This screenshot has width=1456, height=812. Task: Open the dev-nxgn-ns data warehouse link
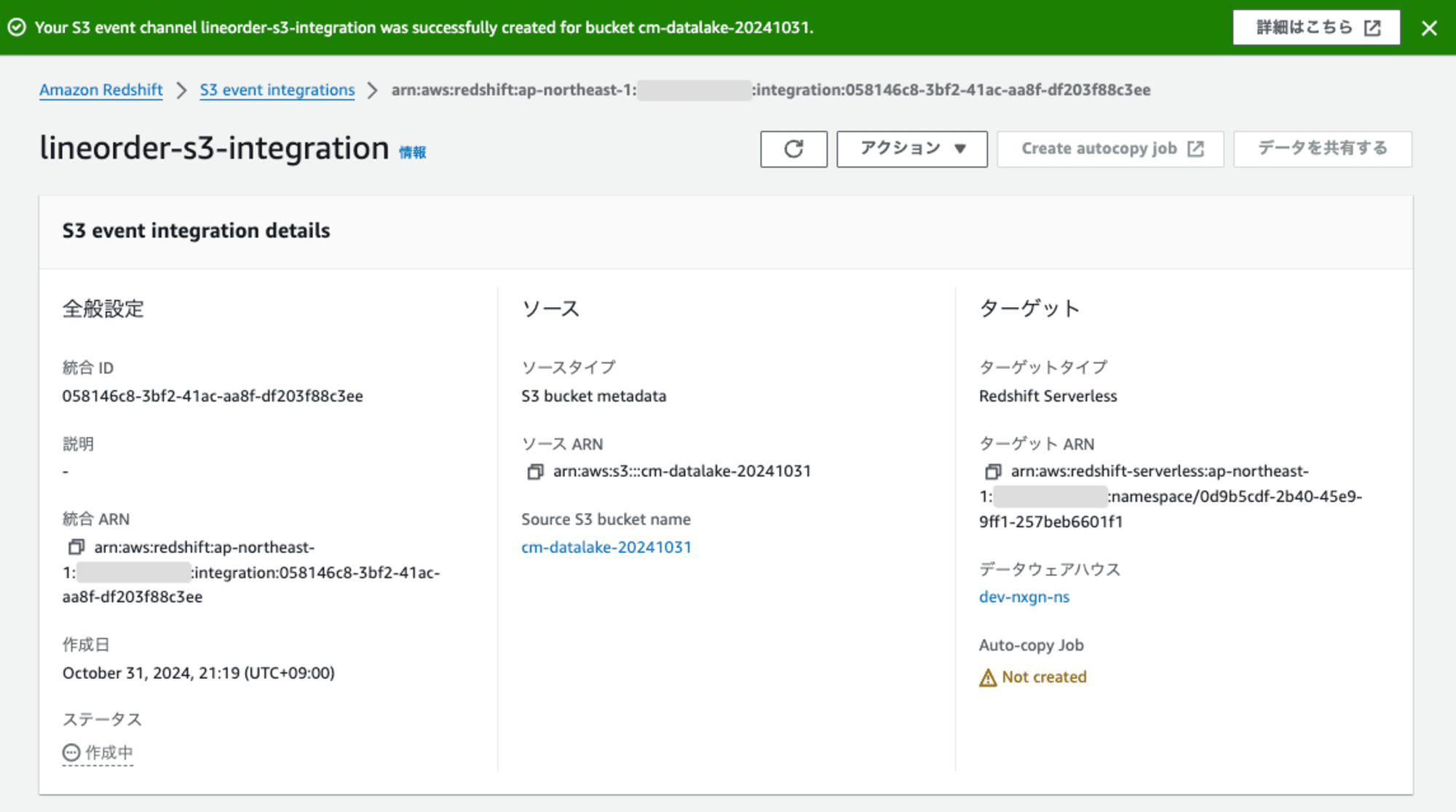click(x=1024, y=597)
